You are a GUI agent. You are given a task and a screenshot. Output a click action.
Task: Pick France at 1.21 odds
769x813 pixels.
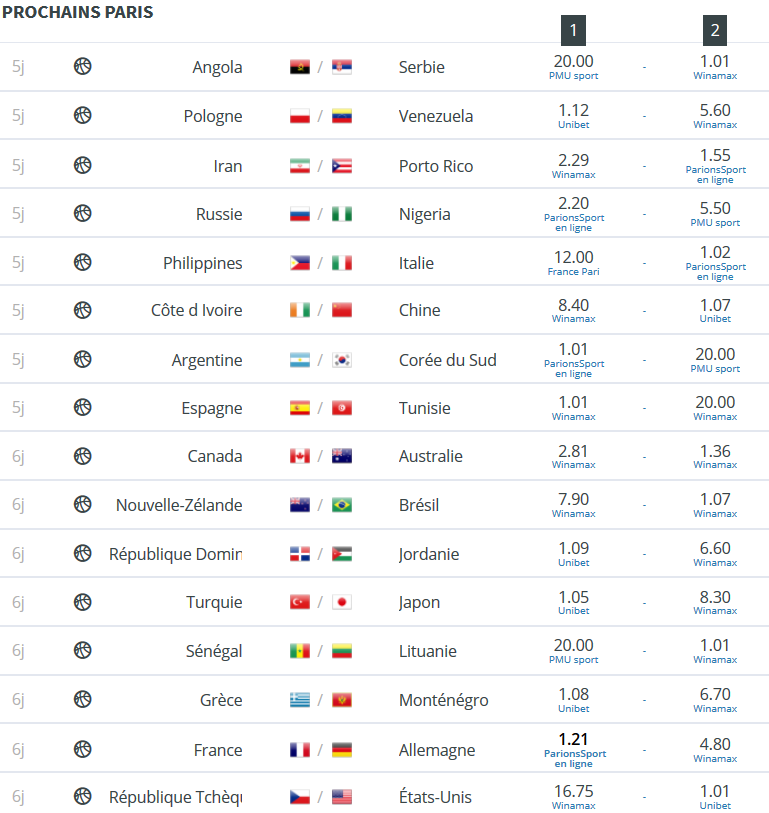[574, 750]
